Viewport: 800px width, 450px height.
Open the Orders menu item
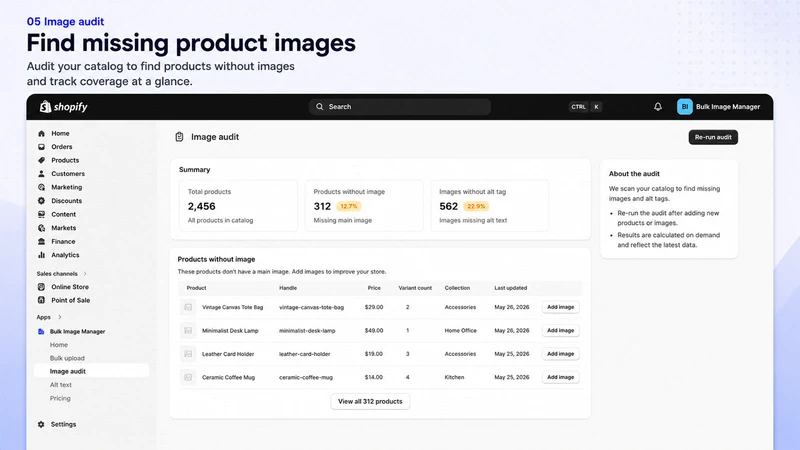pyautogui.click(x=62, y=147)
